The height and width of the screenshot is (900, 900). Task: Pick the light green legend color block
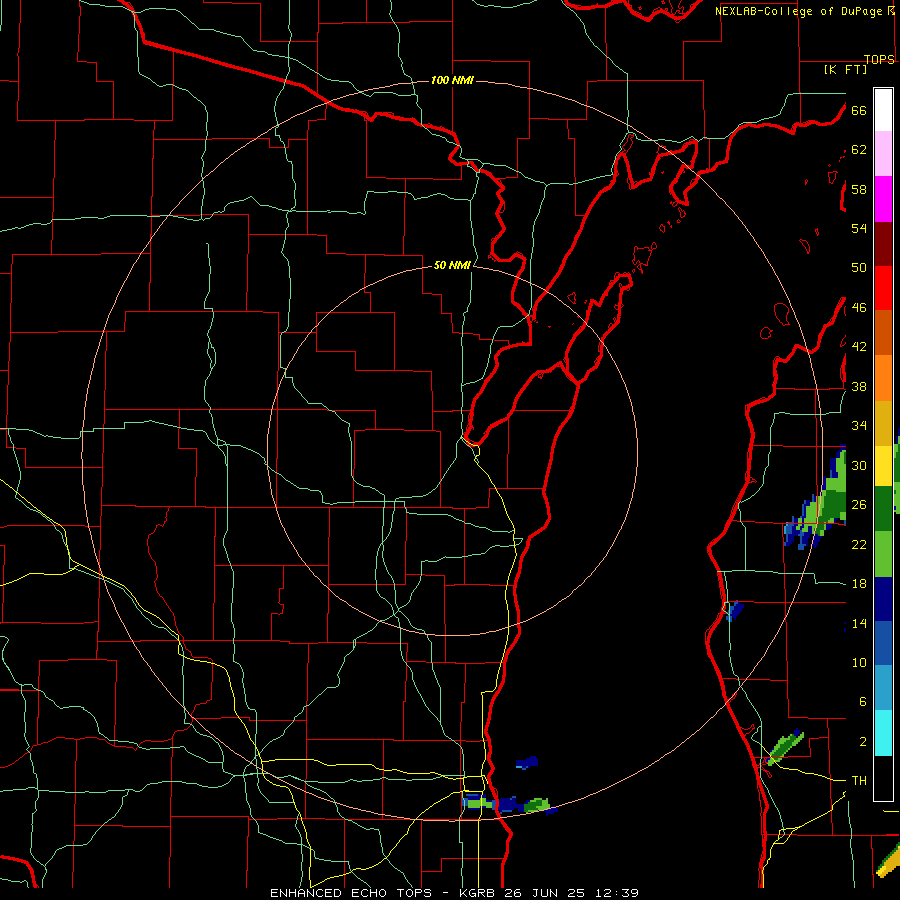(883, 554)
